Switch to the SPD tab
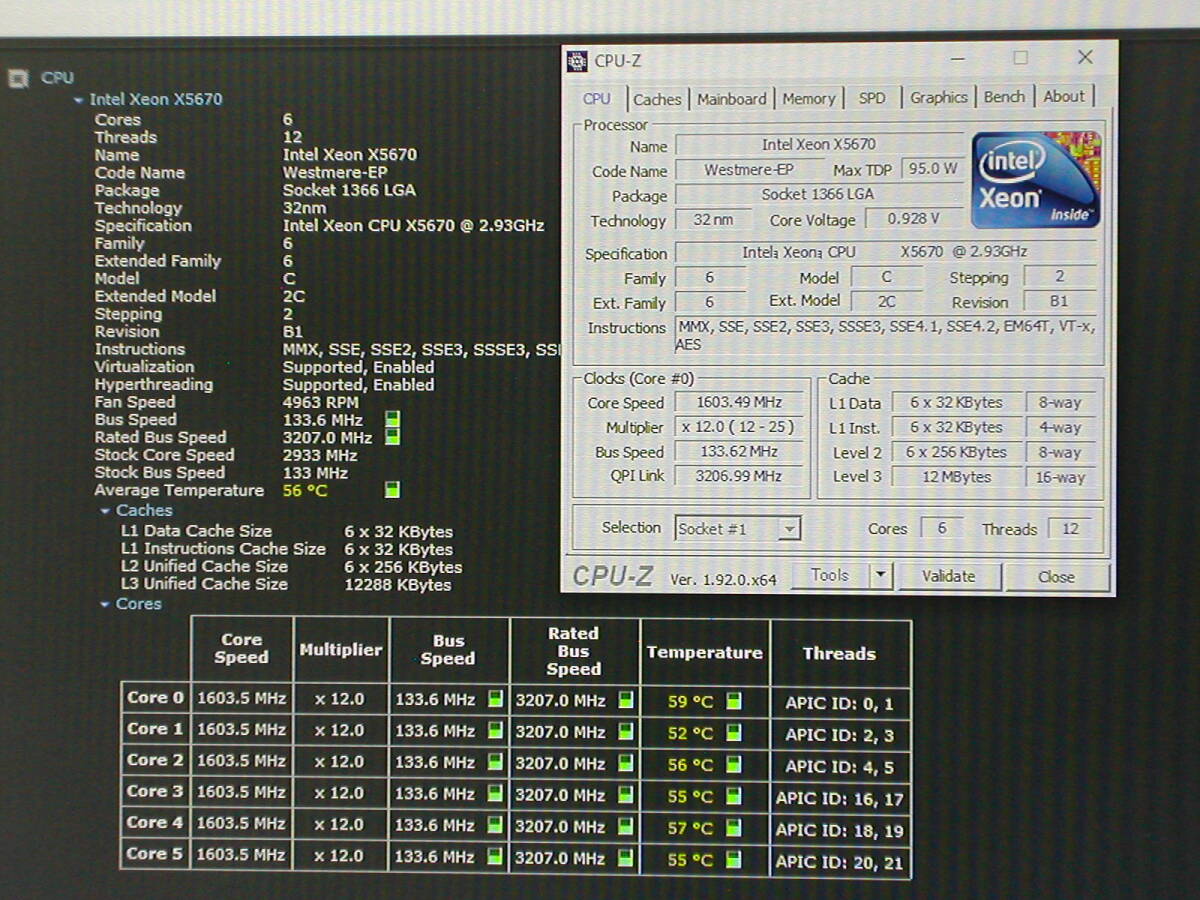The image size is (1200, 900). point(872,98)
